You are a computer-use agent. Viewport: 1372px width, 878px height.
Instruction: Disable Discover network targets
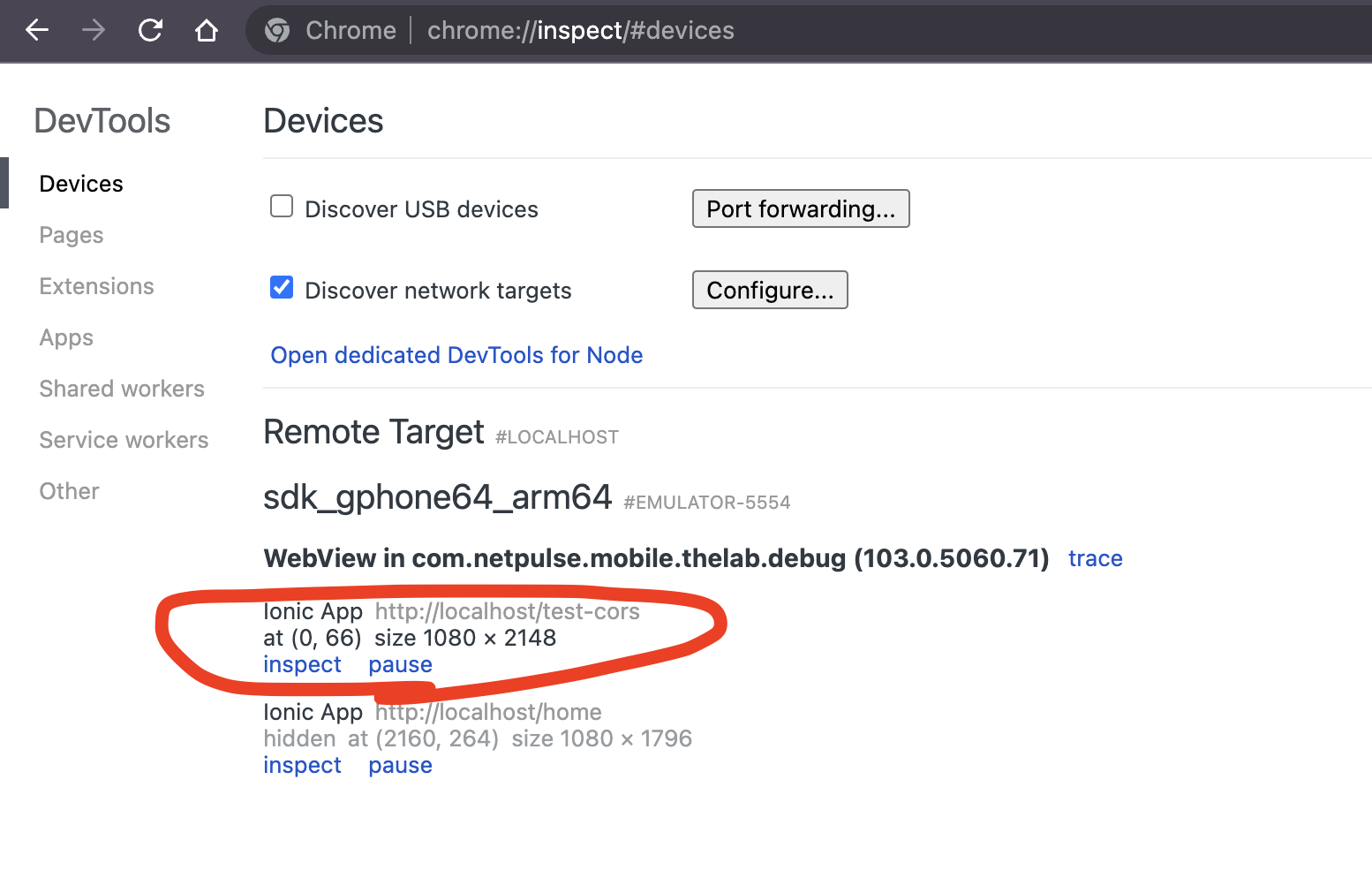[281, 287]
